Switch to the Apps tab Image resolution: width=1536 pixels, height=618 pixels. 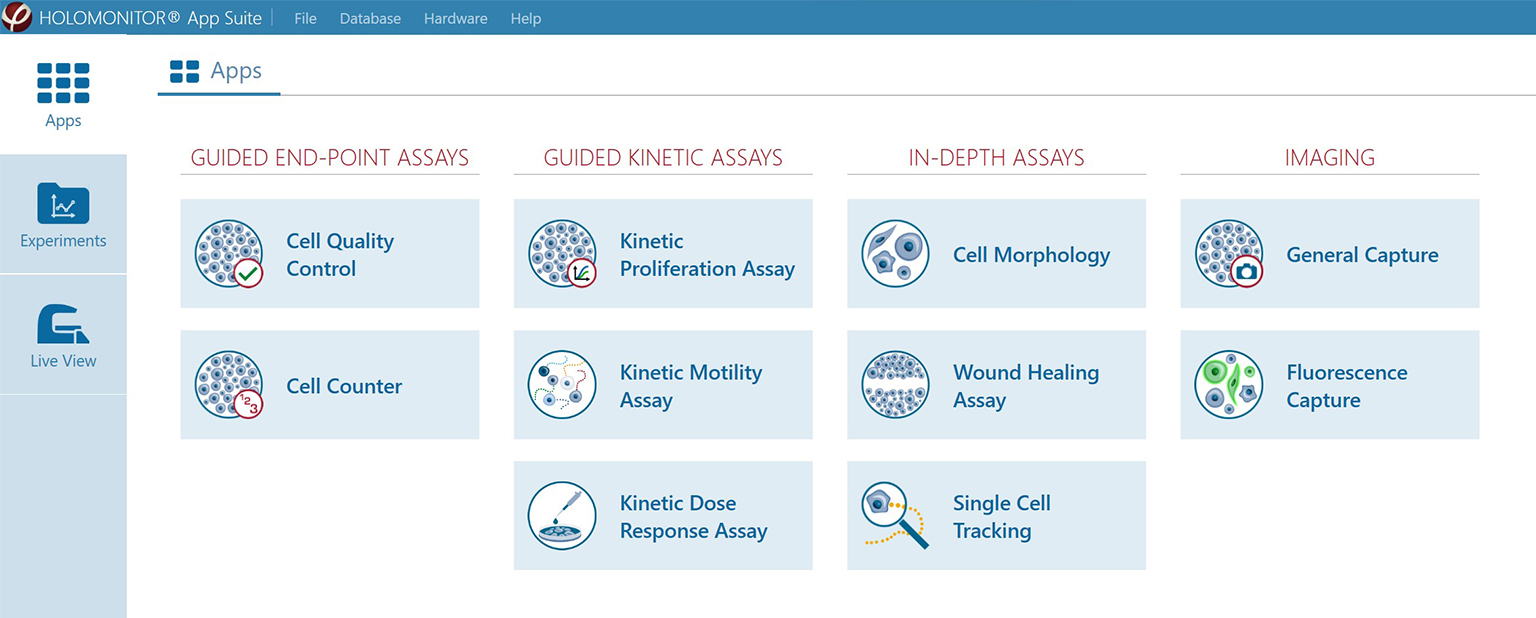[x=218, y=70]
